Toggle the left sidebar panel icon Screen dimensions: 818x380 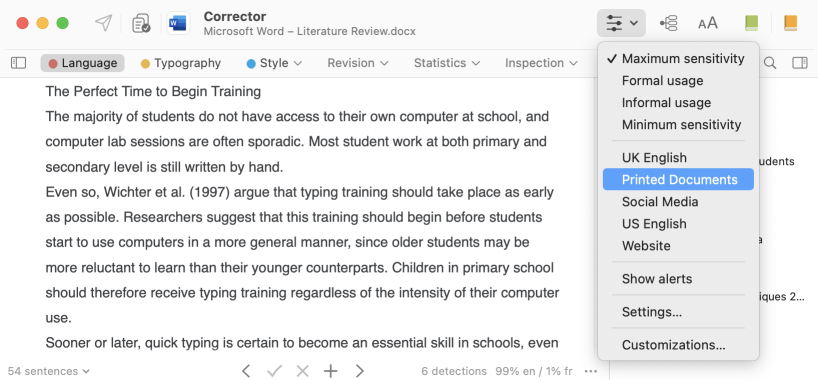tap(18, 63)
